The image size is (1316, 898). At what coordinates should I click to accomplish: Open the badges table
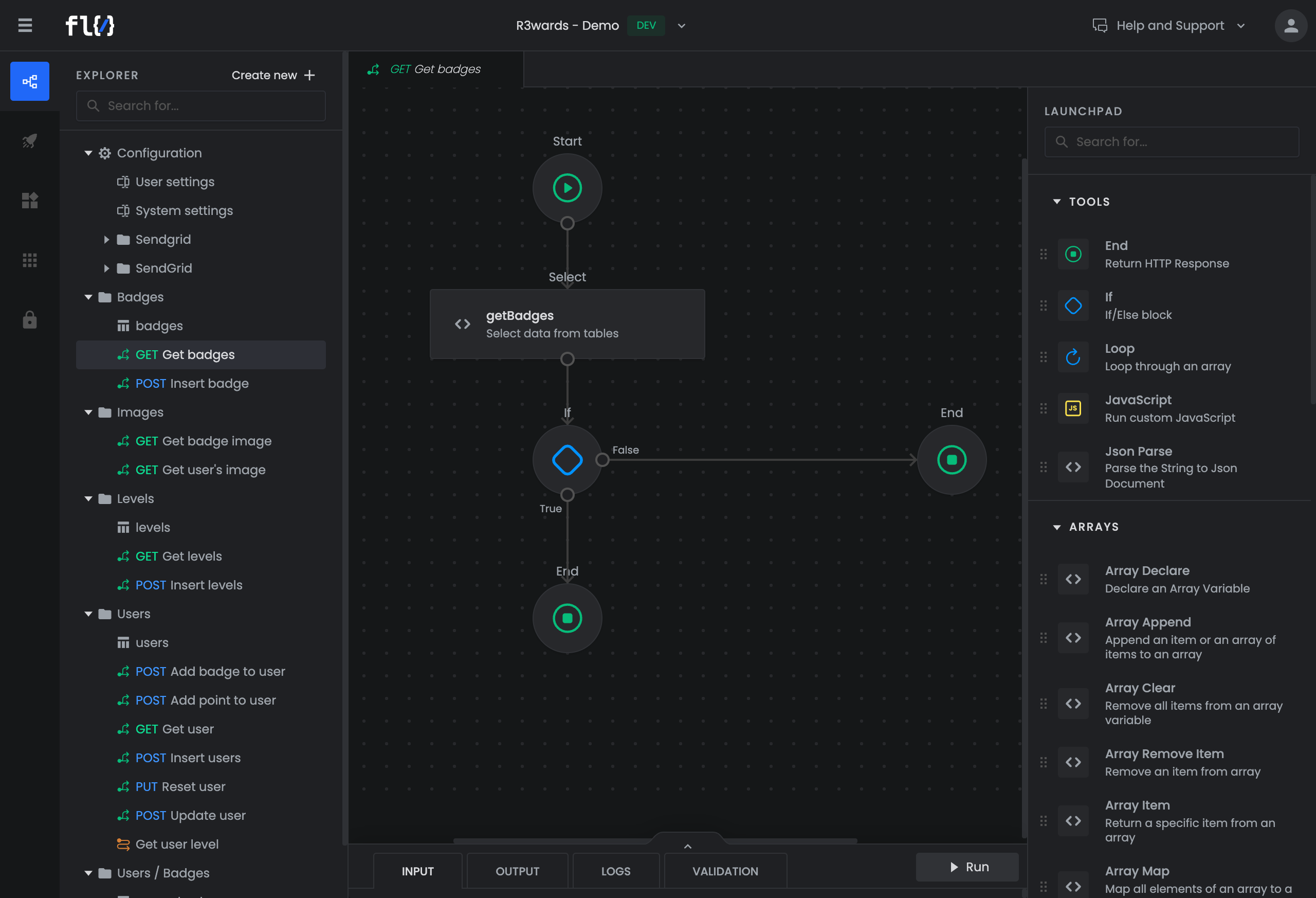click(159, 326)
